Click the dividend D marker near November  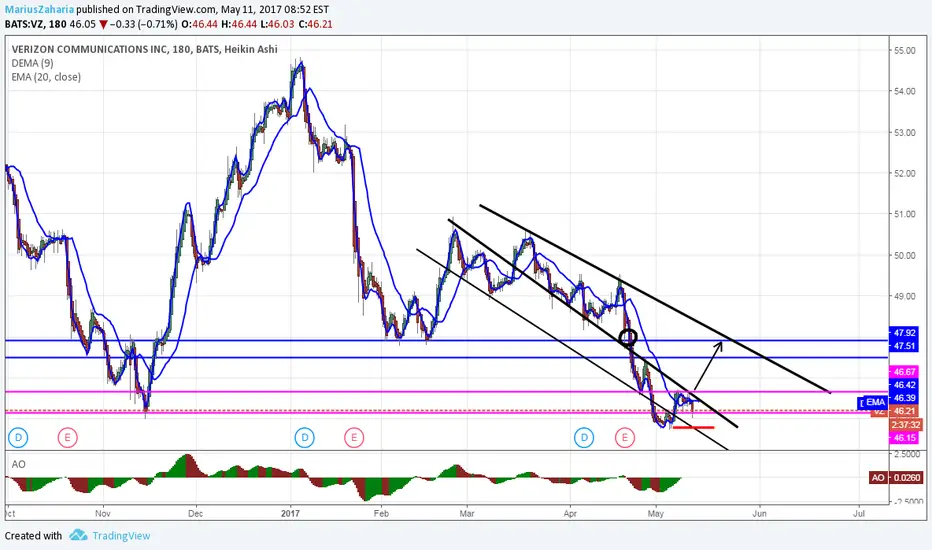click(x=18, y=438)
